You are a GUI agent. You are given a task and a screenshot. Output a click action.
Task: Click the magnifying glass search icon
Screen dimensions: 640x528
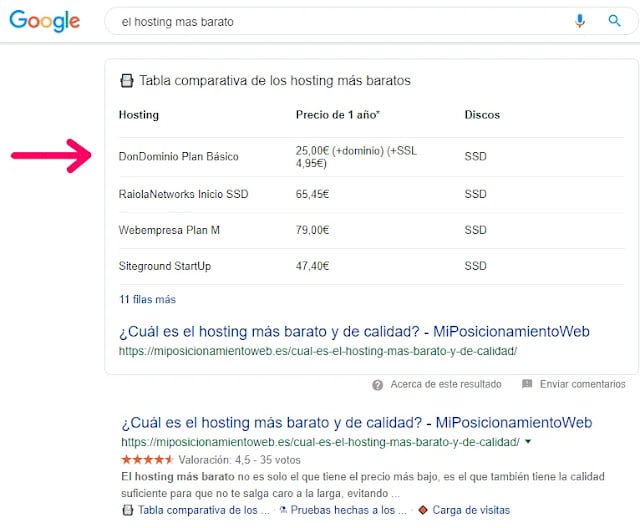(614, 21)
